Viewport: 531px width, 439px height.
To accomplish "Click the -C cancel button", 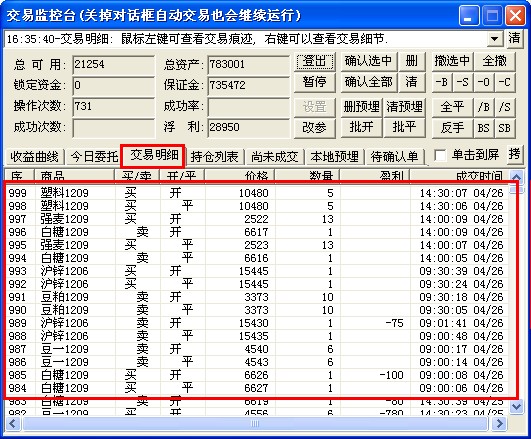I will click(504, 82).
